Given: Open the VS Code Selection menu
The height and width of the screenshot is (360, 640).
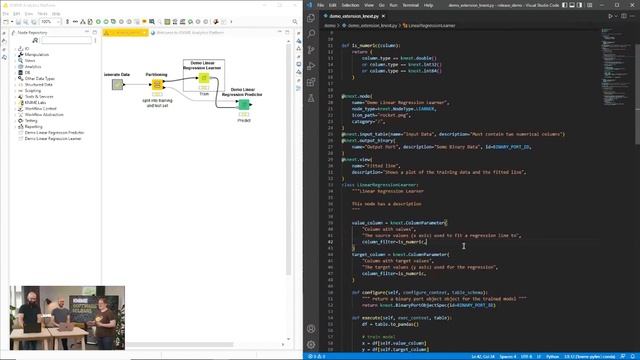Looking at the screenshot, I should pos(350,5).
